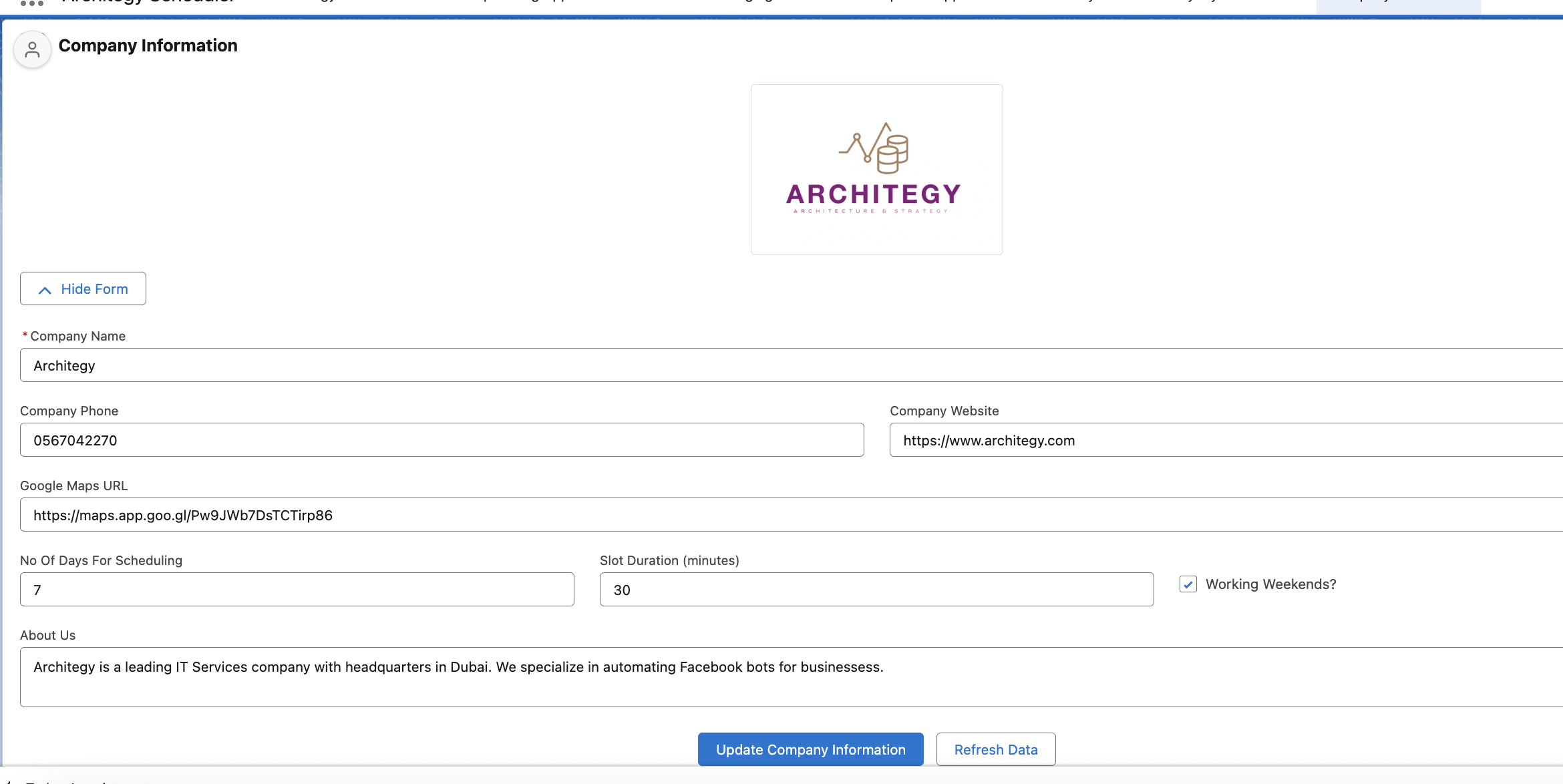Click the Company Name input field

(x=792, y=365)
